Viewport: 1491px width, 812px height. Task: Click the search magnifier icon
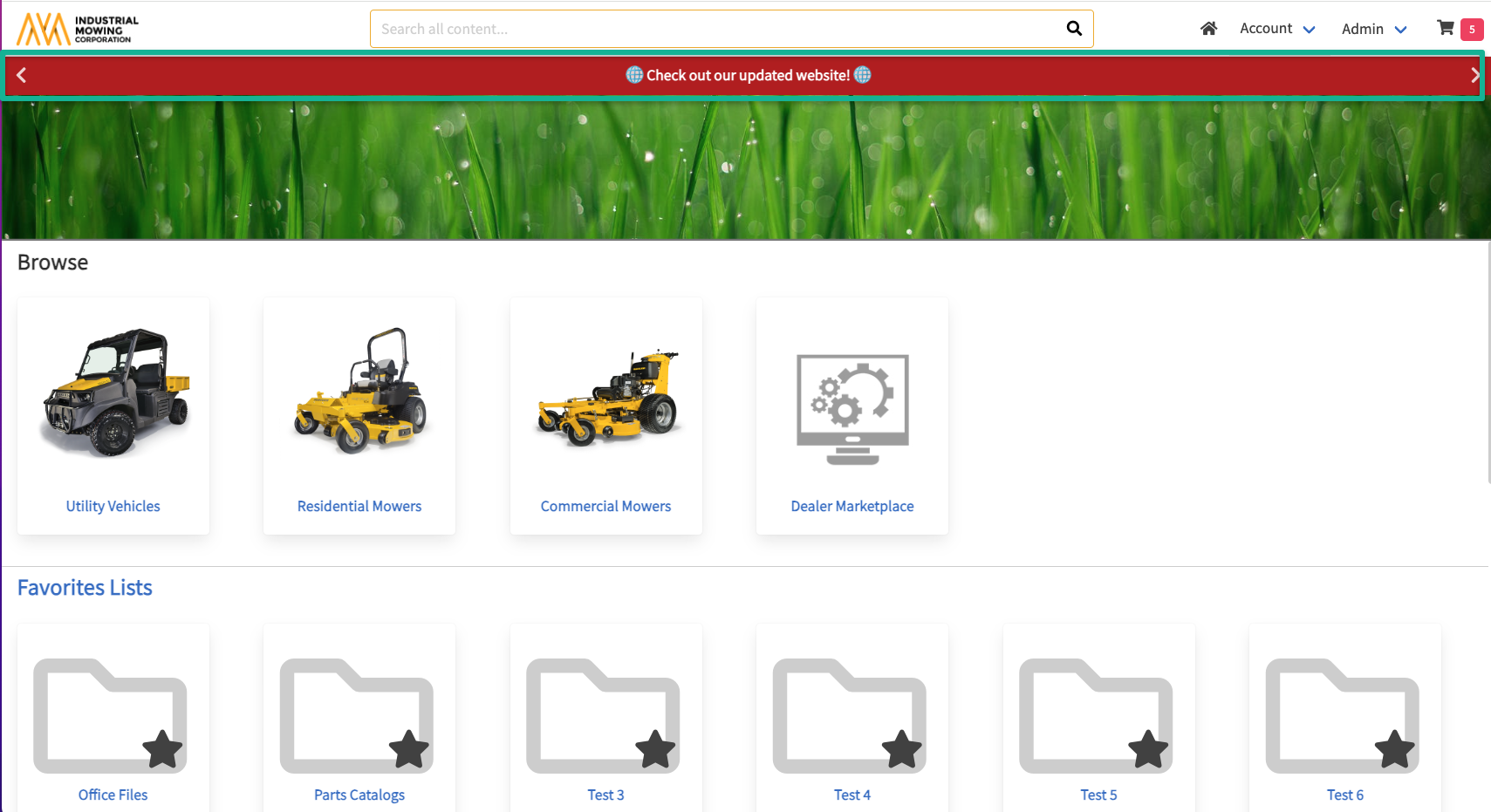pyautogui.click(x=1074, y=29)
